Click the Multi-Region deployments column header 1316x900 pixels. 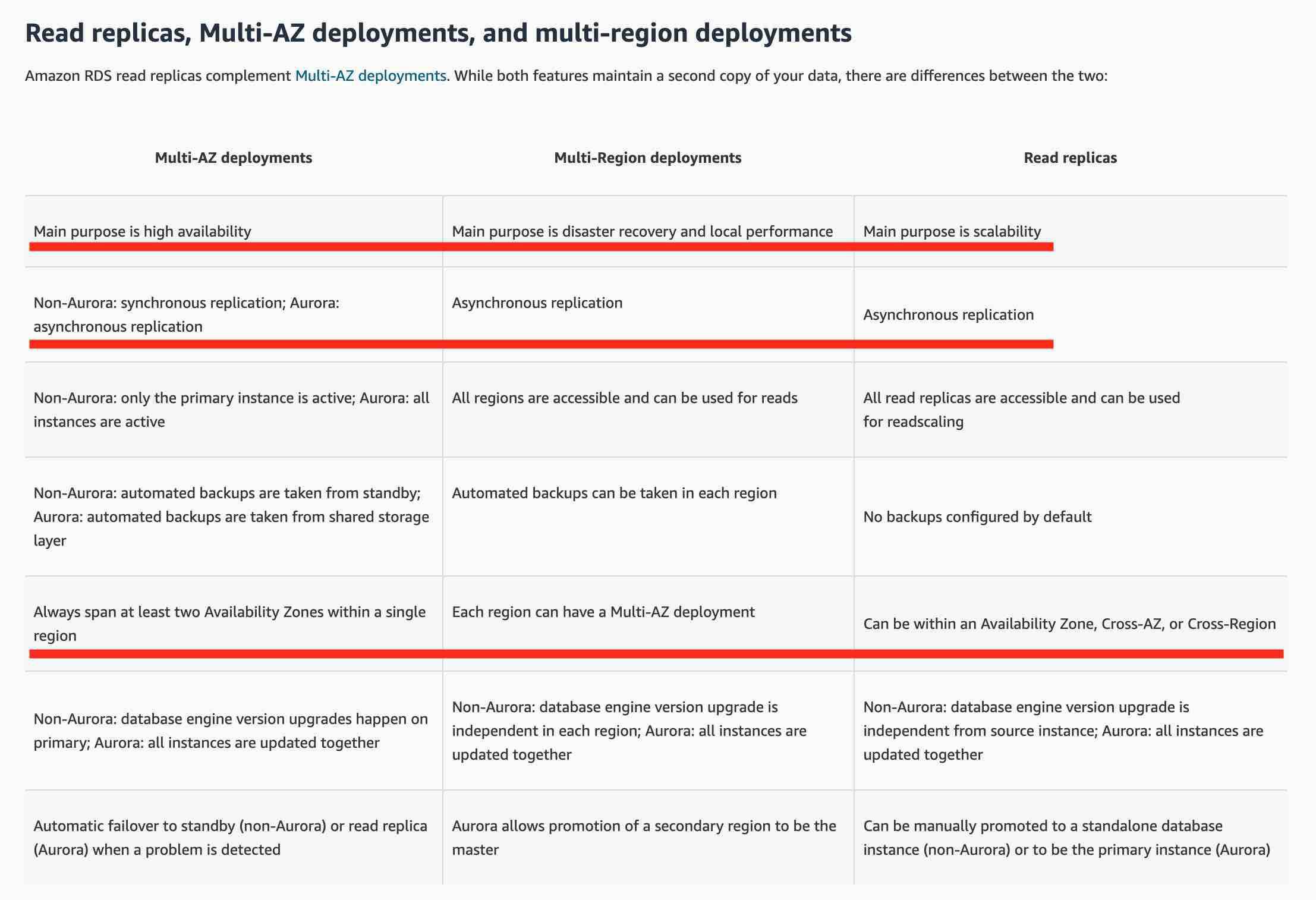pos(647,158)
